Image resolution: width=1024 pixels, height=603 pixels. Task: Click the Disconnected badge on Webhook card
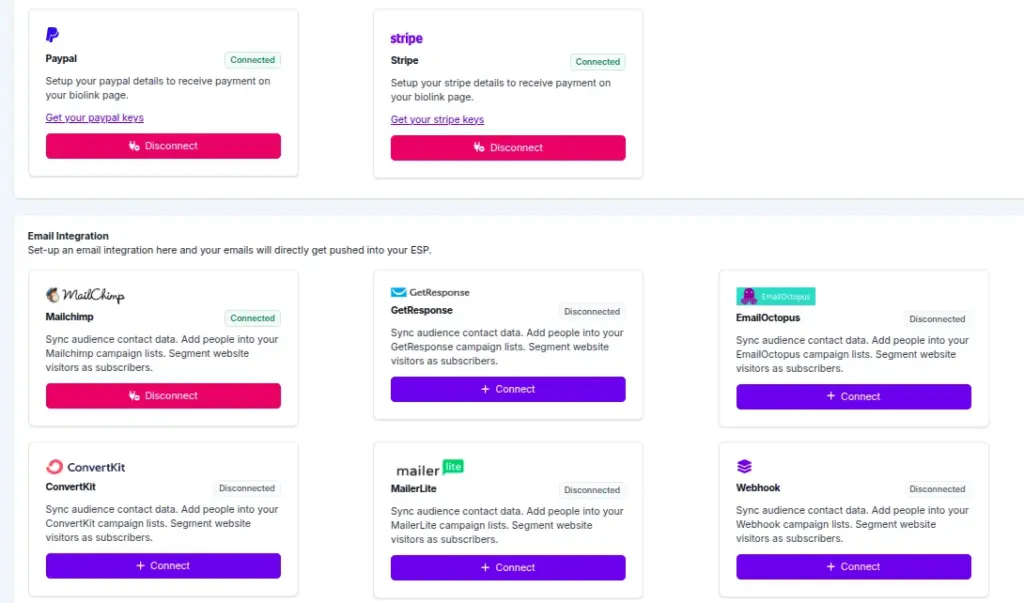937,489
